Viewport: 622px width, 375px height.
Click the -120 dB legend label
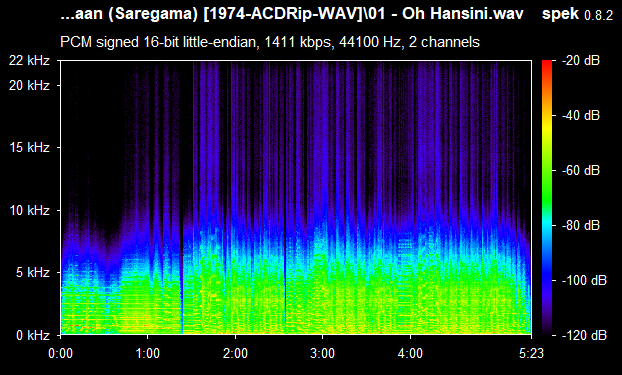click(x=584, y=335)
